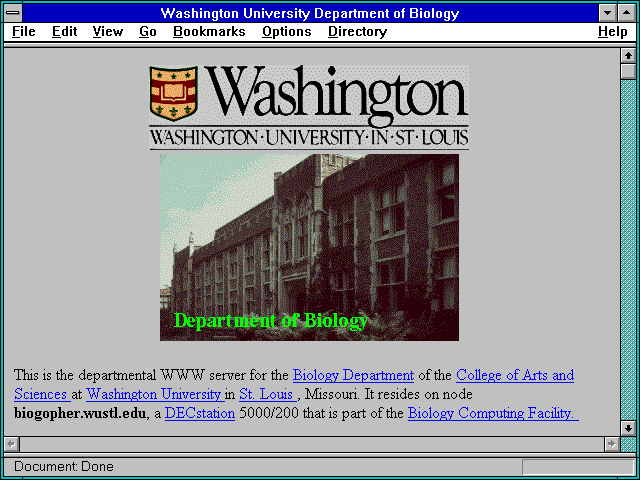This screenshot has width=640, height=480.
Task: Follow the Biology Department link
Action: [x=353, y=375]
